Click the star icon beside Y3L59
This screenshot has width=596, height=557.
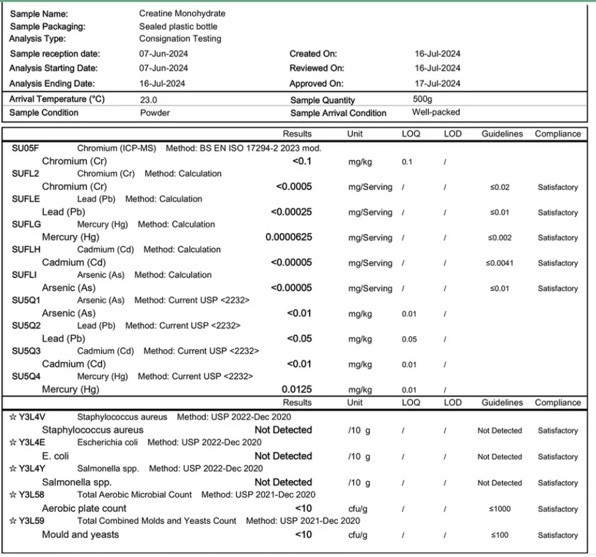[13, 521]
